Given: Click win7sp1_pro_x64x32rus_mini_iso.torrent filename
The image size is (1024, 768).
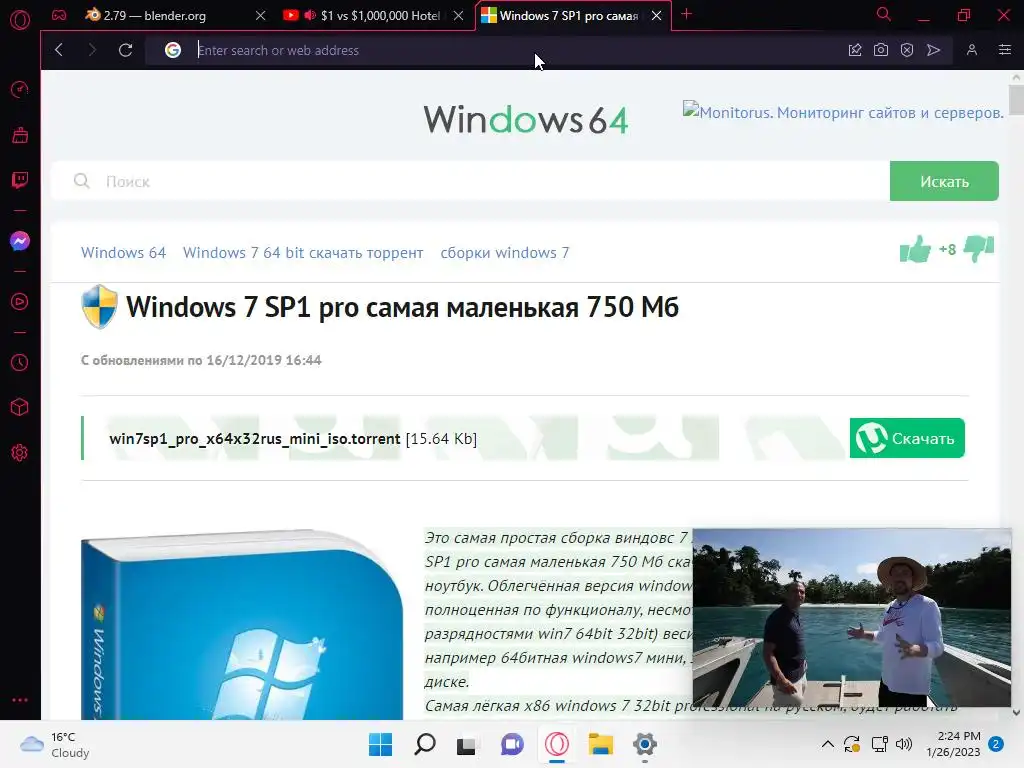Looking at the screenshot, I should [x=255, y=438].
